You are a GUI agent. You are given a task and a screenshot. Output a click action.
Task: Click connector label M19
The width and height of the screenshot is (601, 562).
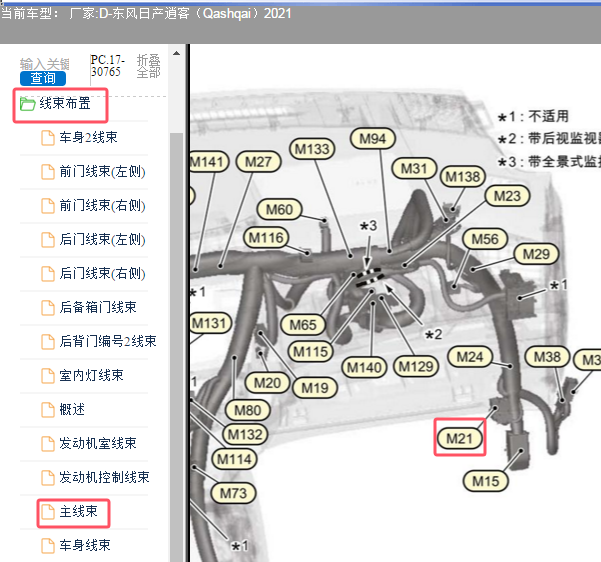pos(315,388)
